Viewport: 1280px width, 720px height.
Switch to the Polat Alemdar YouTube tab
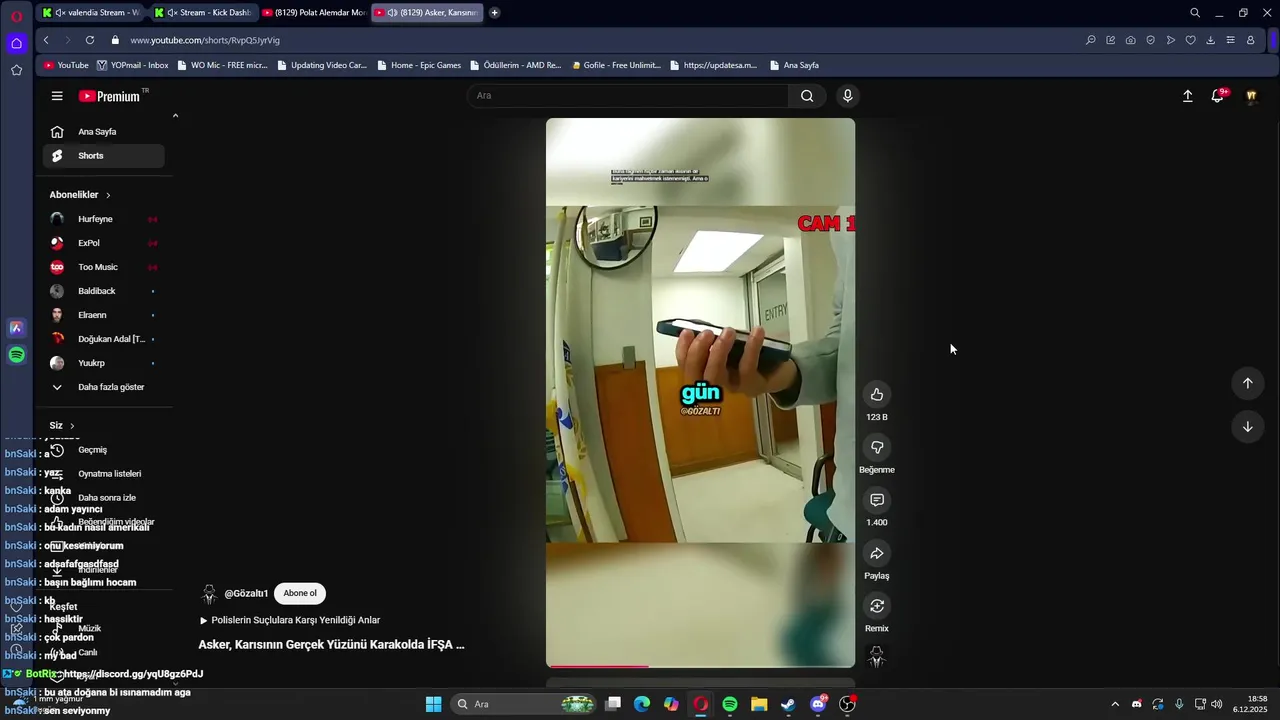314,13
